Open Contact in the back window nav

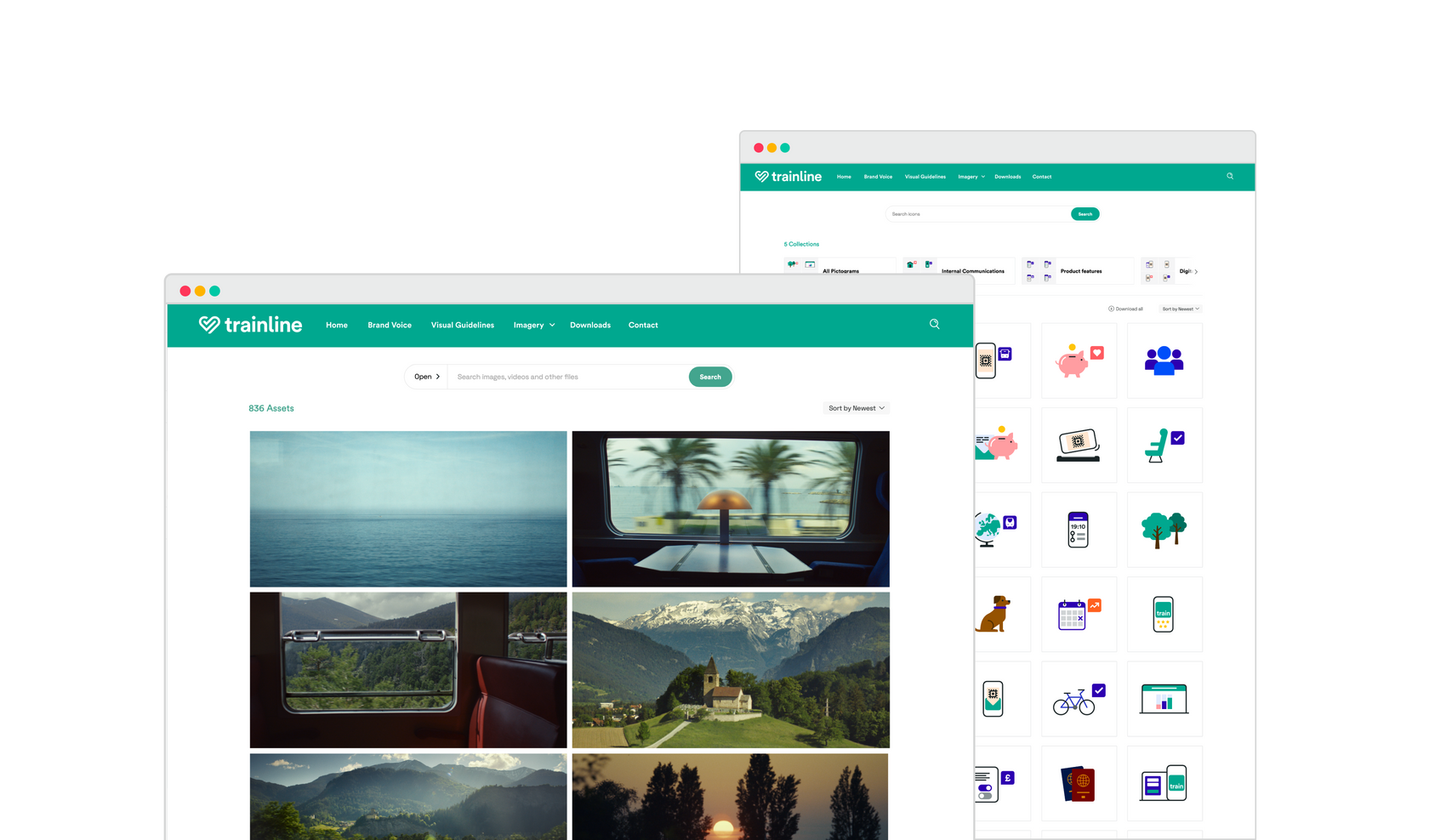1042,177
